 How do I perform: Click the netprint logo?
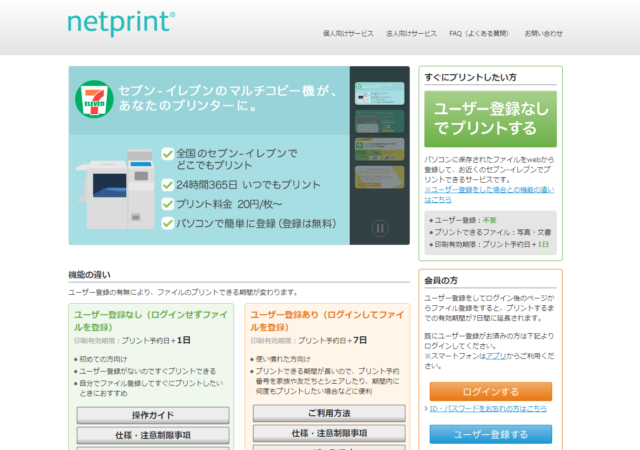121,22
